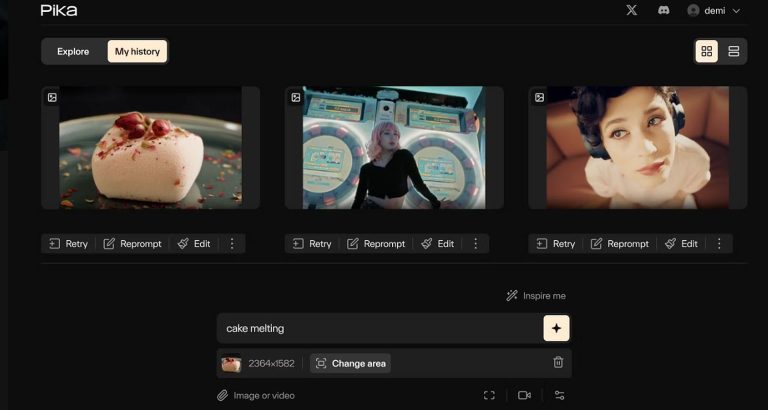Click Retry under the cake video
The height and width of the screenshot is (410, 768).
(68, 243)
